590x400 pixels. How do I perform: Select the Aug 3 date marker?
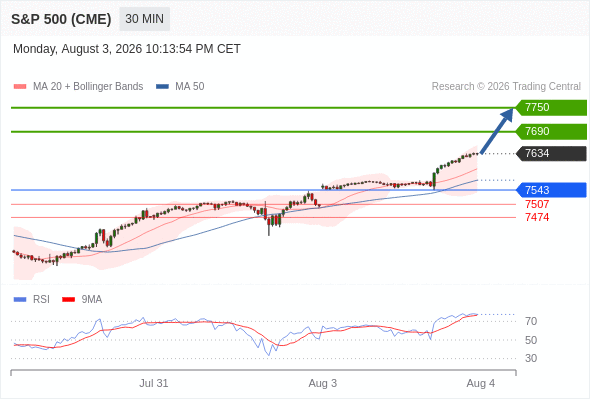(322, 383)
